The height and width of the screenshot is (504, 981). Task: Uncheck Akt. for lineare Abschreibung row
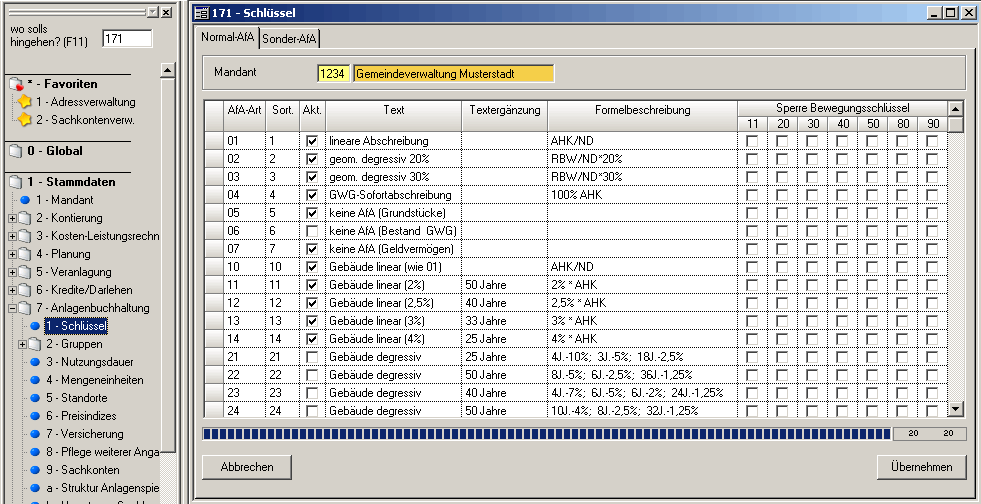[x=312, y=141]
